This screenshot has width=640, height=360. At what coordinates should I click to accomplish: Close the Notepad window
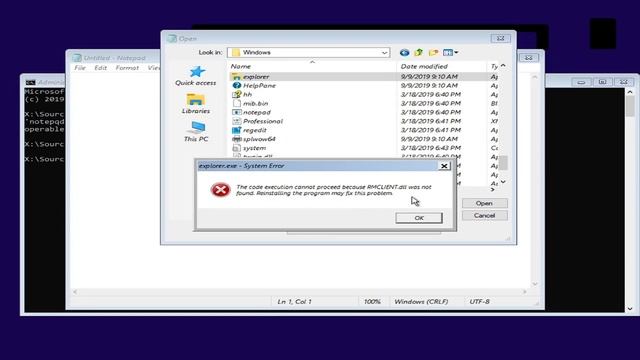[x=529, y=58]
